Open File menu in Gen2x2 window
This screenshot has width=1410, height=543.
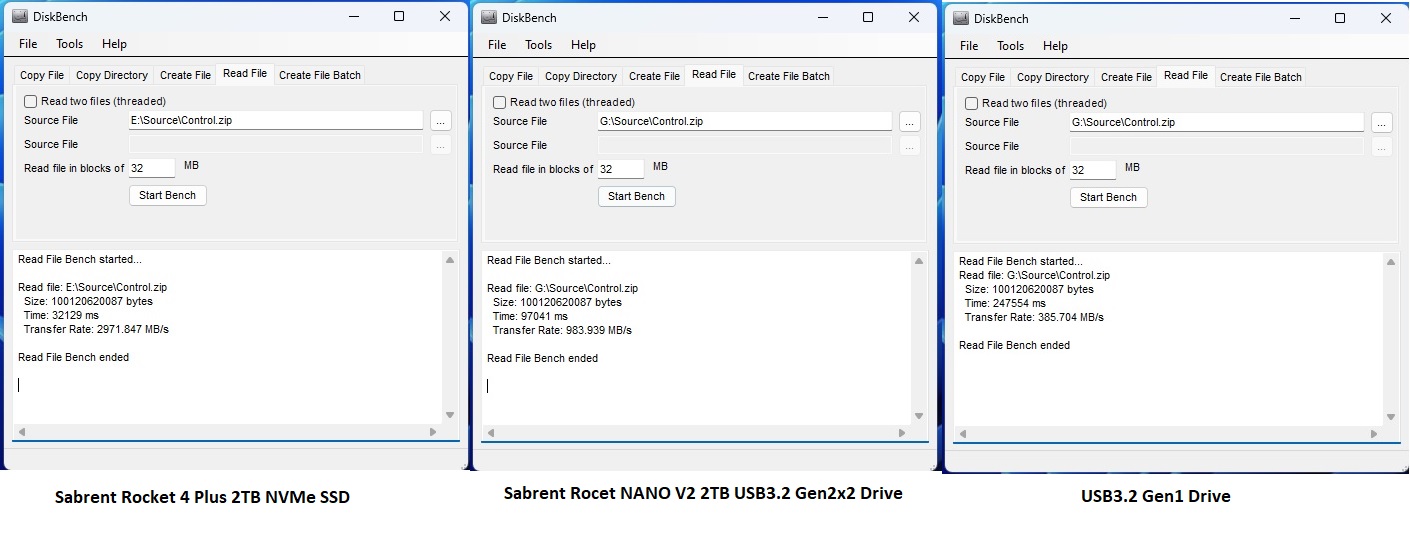pyautogui.click(x=497, y=45)
